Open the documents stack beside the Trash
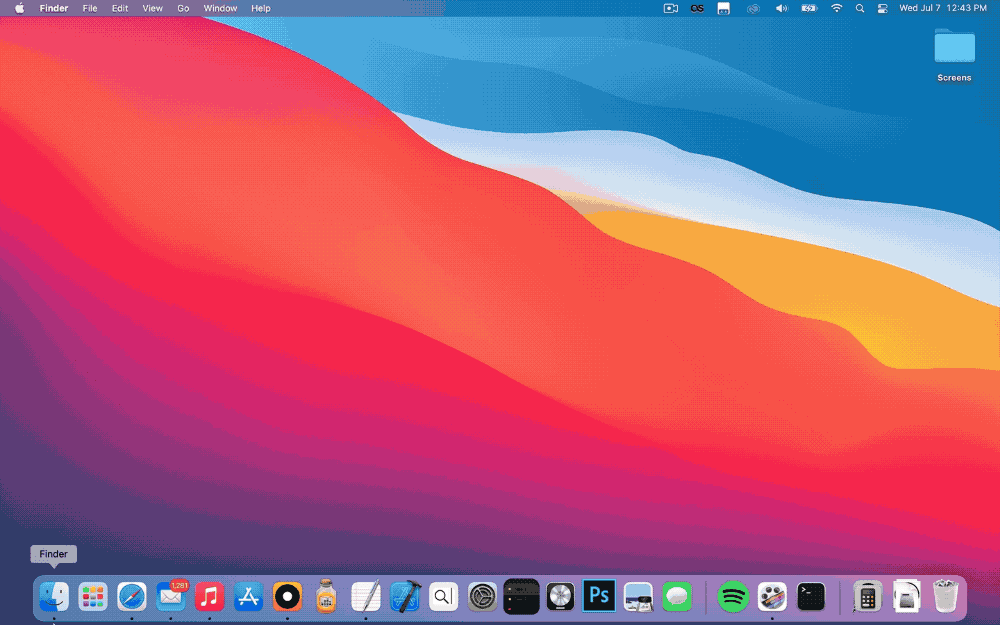The width and height of the screenshot is (1000, 625). [x=906, y=596]
